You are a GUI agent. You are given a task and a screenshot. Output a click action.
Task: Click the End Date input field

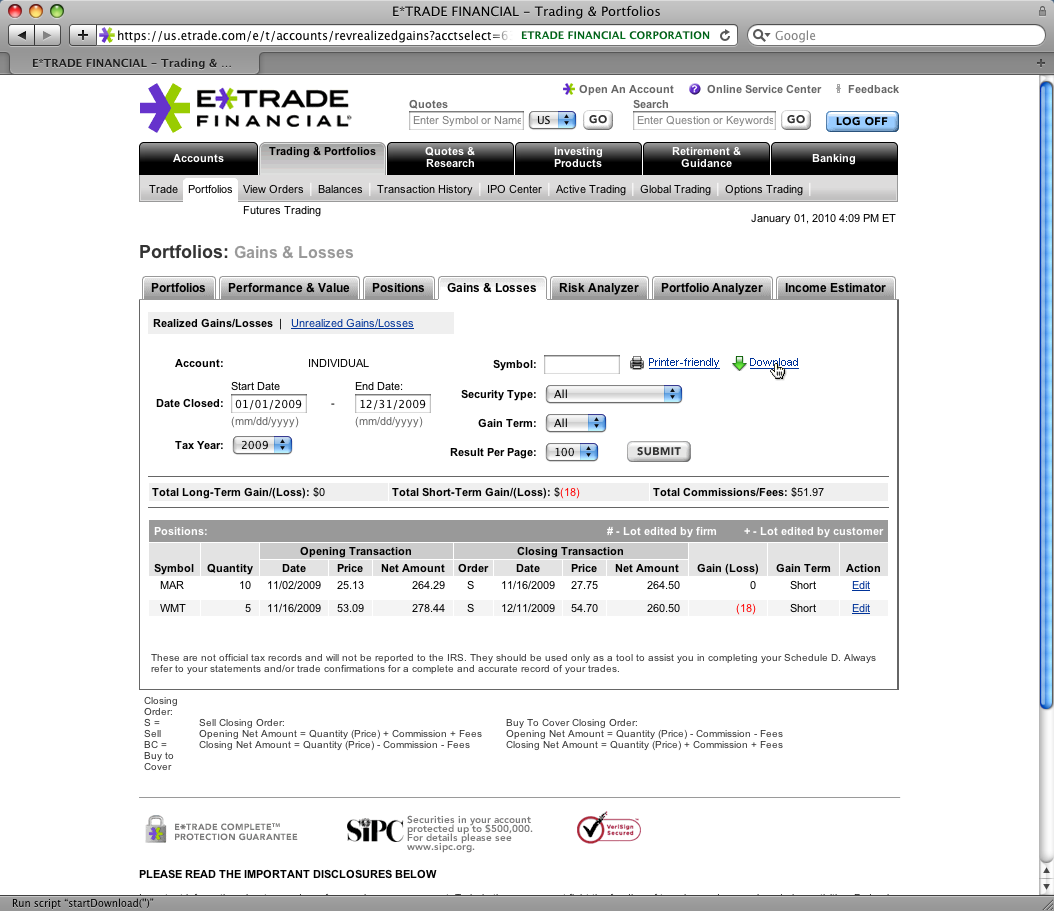click(393, 404)
